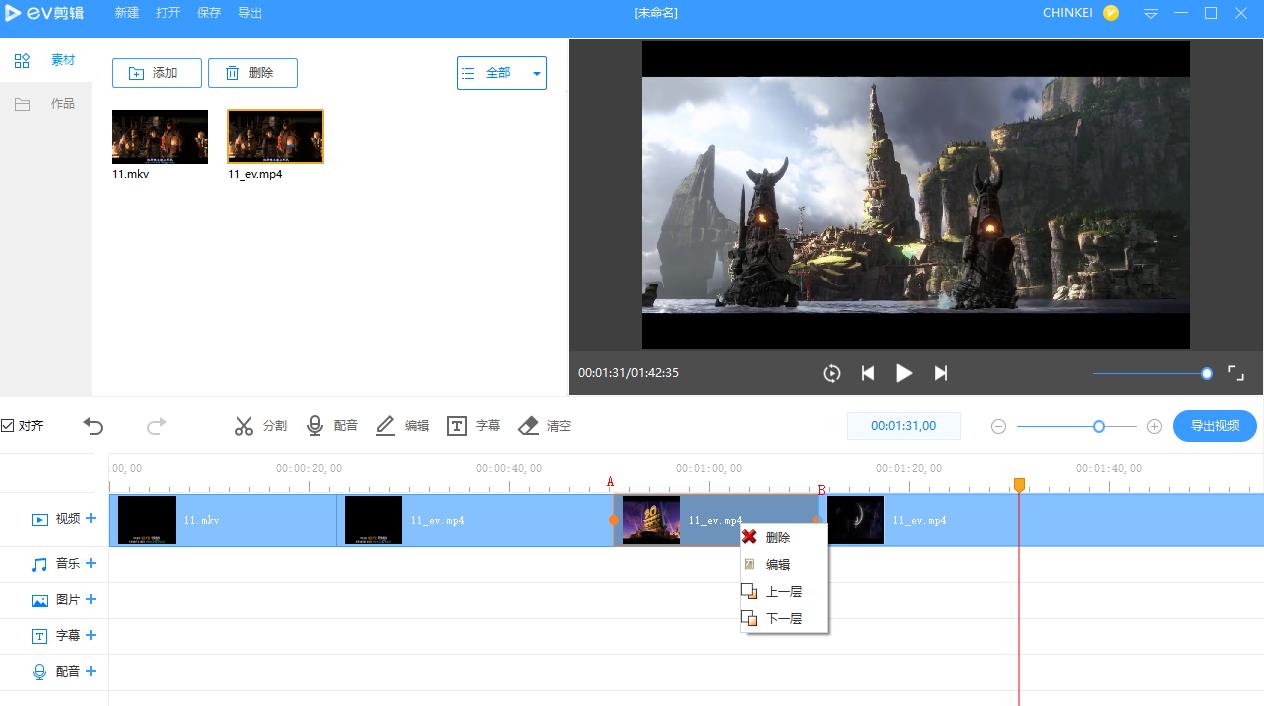The height and width of the screenshot is (706, 1264).
Task: Click the clear (清空) eraser icon
Action: 529,426
